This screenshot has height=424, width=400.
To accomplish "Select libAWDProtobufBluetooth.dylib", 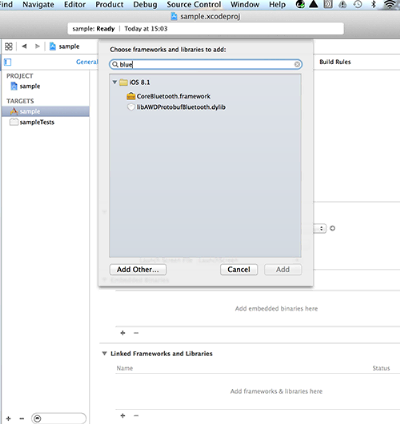I will click(x=181, y=107).
